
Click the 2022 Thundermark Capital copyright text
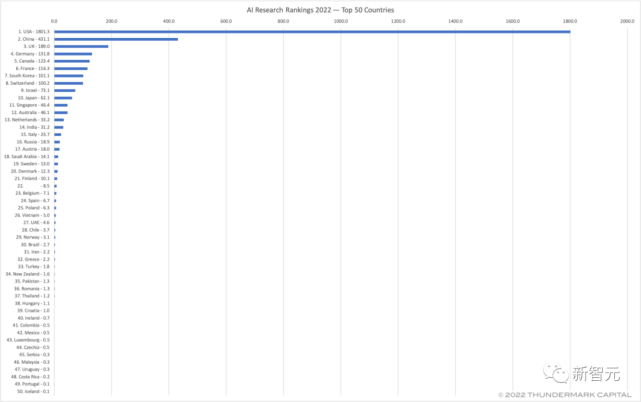click(565, 395)
